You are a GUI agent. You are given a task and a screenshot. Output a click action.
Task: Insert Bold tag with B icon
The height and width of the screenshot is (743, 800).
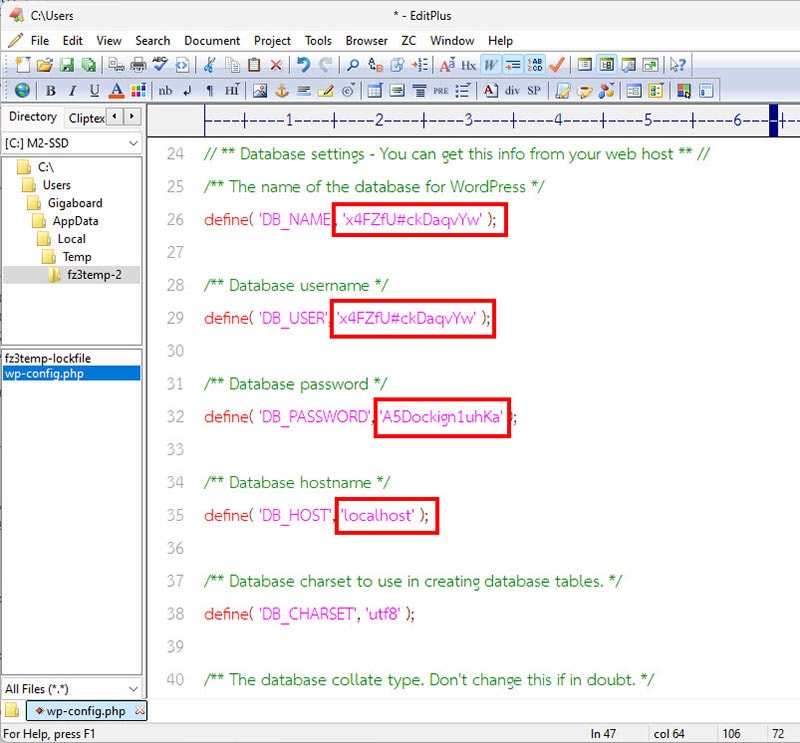click(51, 90)
